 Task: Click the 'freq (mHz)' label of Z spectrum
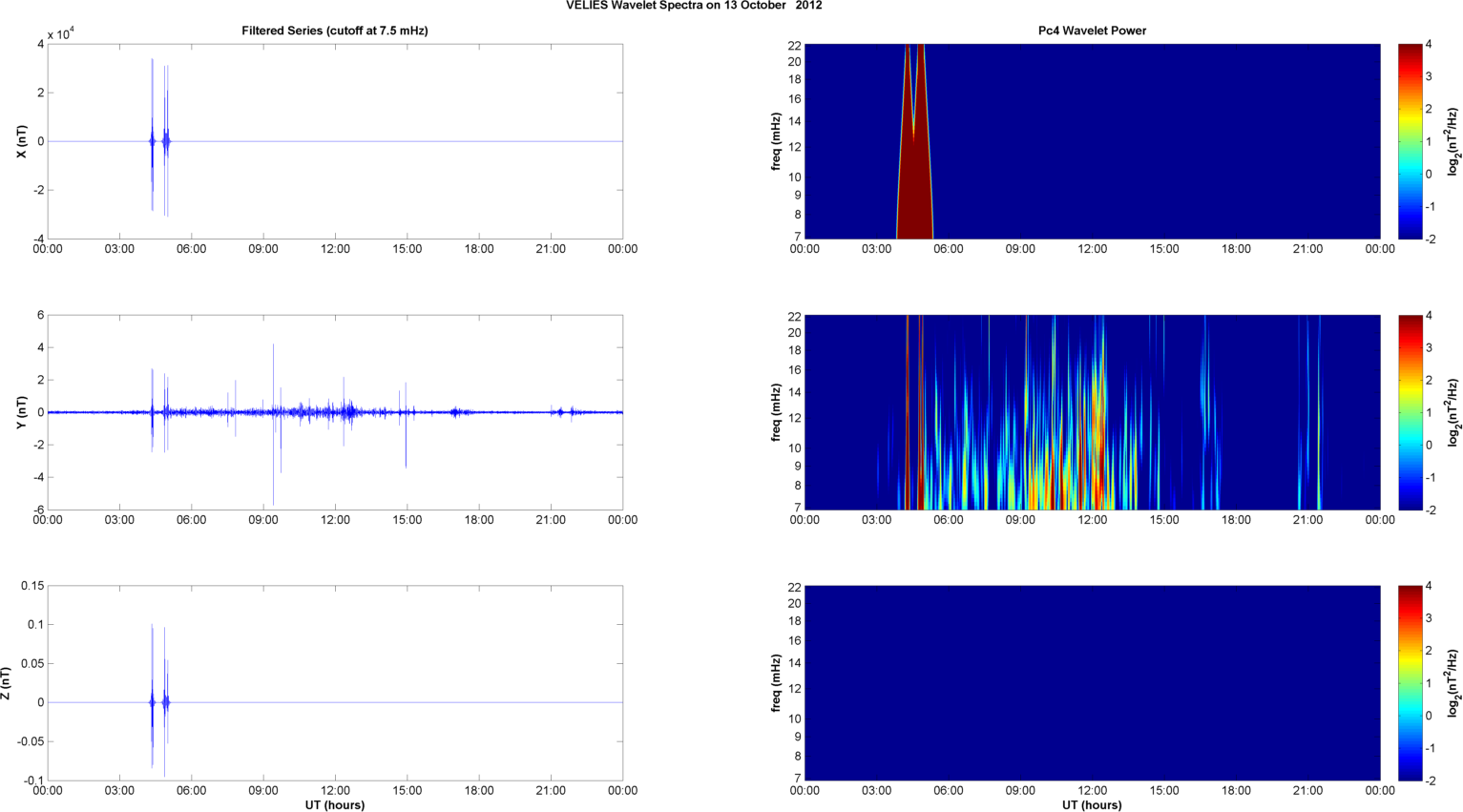click(x=777, y=683)
